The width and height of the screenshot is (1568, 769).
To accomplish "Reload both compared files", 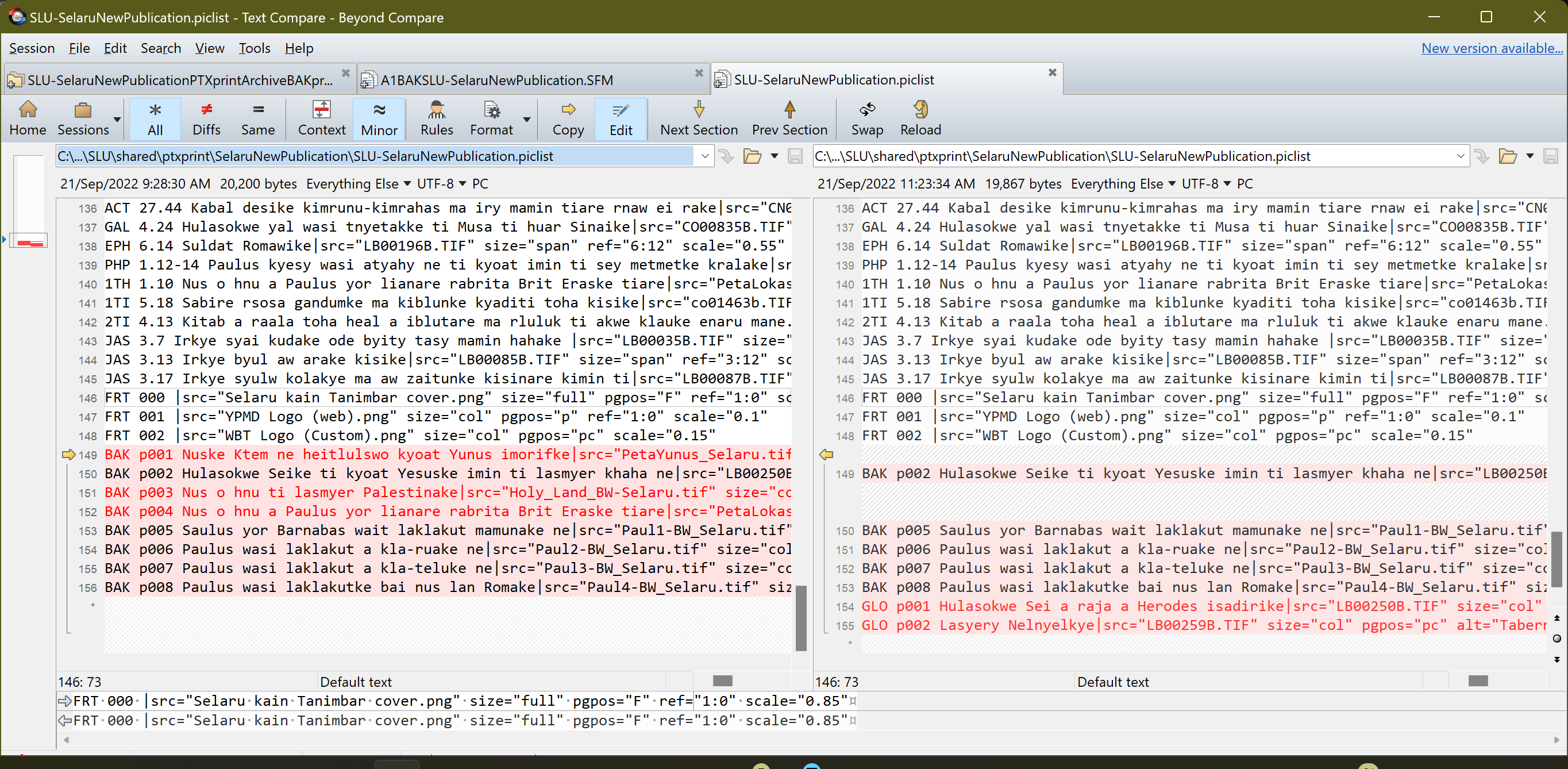I will coord(919,119).
